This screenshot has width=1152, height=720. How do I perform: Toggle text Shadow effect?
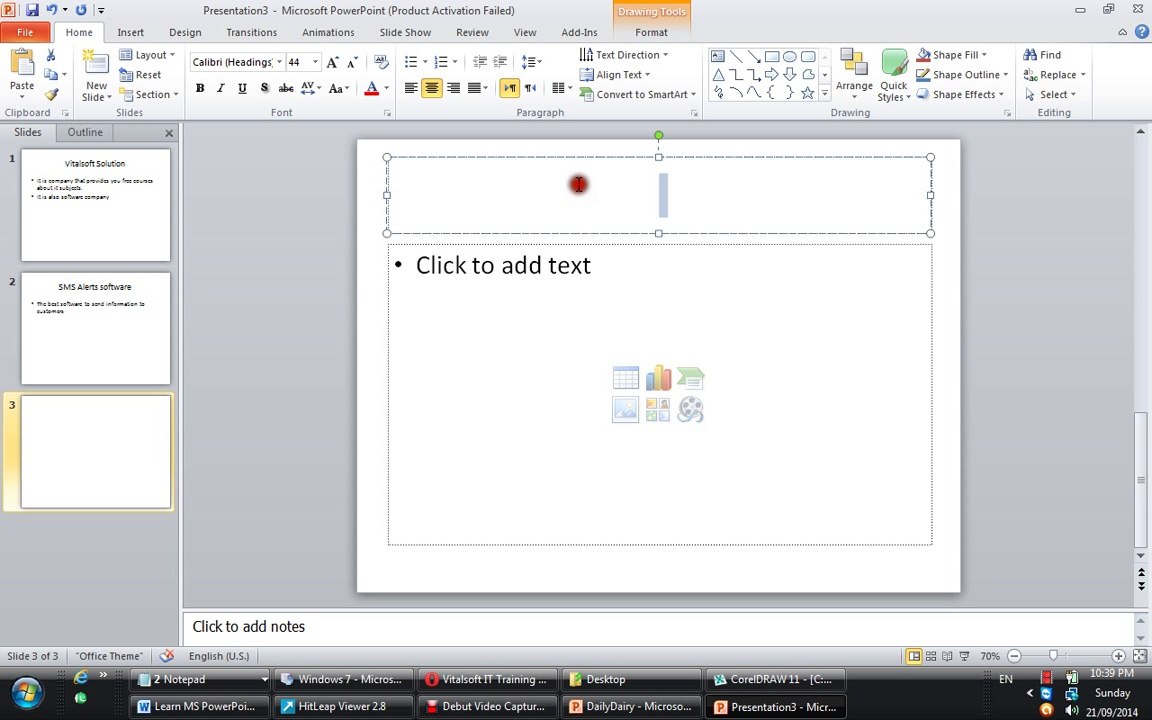pyautogui.click(x=264, y=88)
